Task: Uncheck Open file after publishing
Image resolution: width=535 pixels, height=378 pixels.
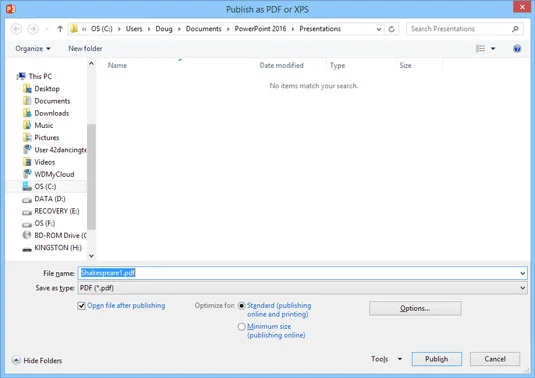Action: coord(81,306)
